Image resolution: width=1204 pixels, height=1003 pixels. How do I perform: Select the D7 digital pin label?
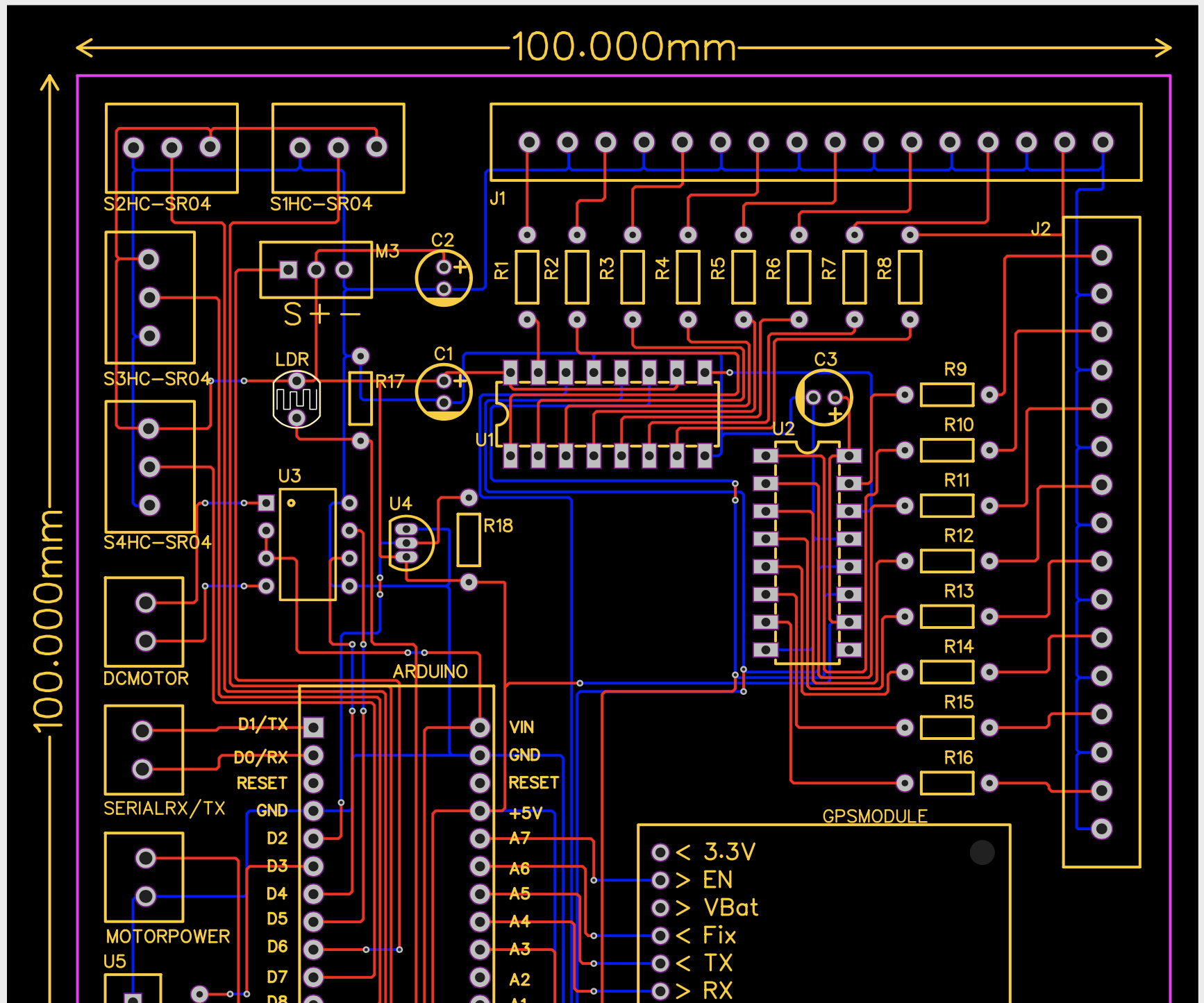tap(277, 977)
